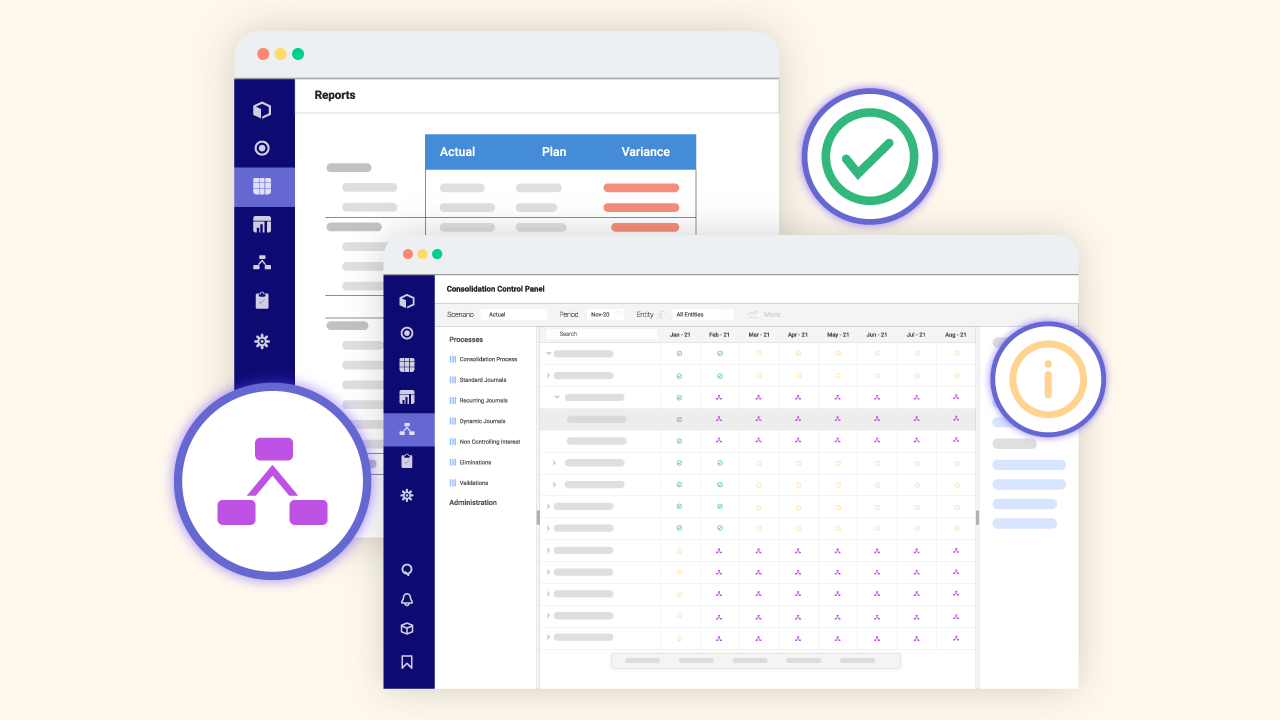Screen dimensions: 1280x720
Task: Open the clipboard icon in Consolidation sidebar
Action: (407, 461)
